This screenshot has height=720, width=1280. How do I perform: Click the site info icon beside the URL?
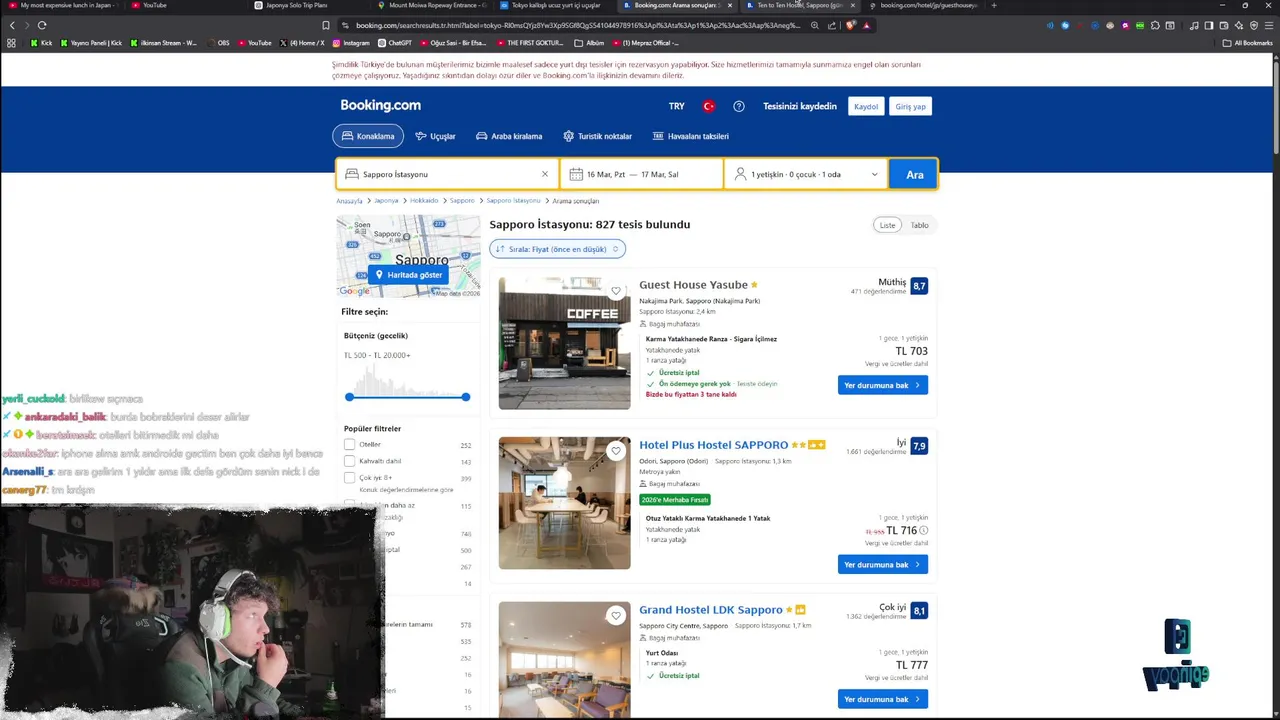(343, 25)
